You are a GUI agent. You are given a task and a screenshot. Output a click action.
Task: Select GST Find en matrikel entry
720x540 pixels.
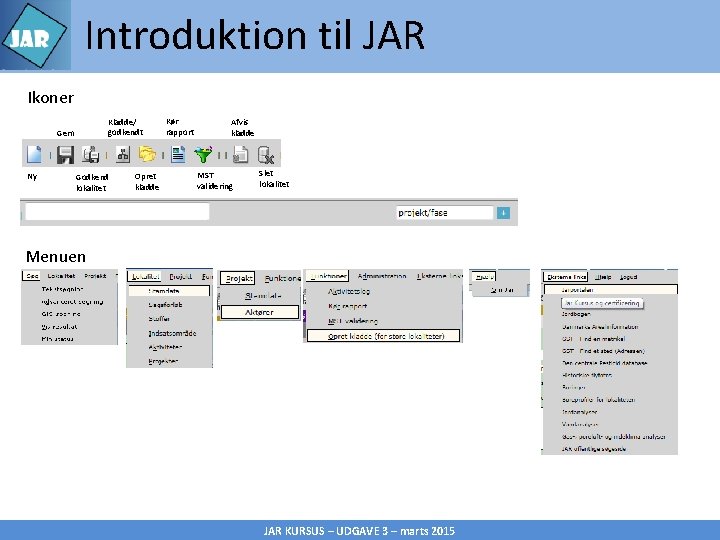point(593,339)
